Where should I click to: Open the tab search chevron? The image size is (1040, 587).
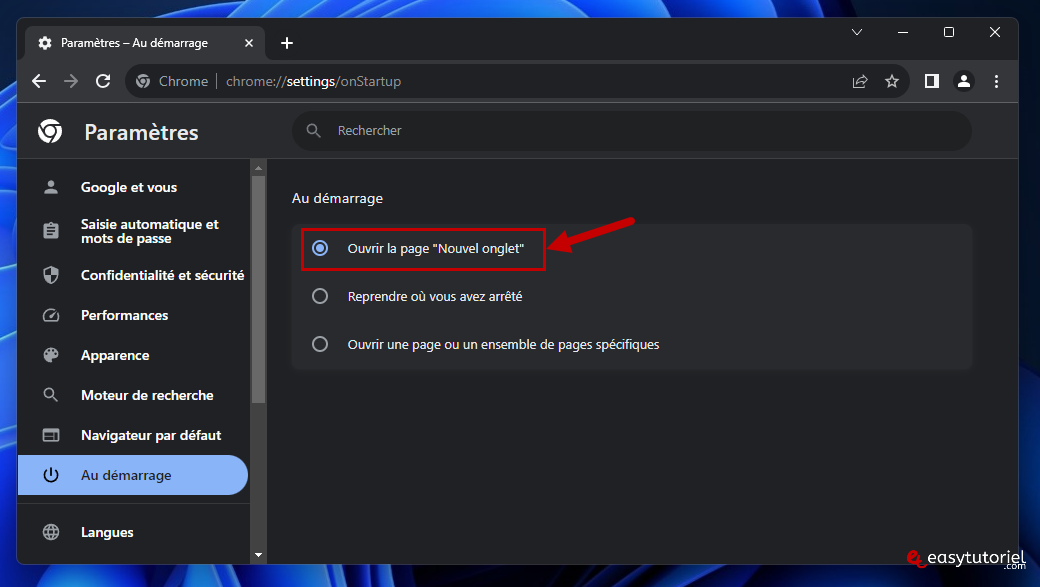(x=857, y=32)
